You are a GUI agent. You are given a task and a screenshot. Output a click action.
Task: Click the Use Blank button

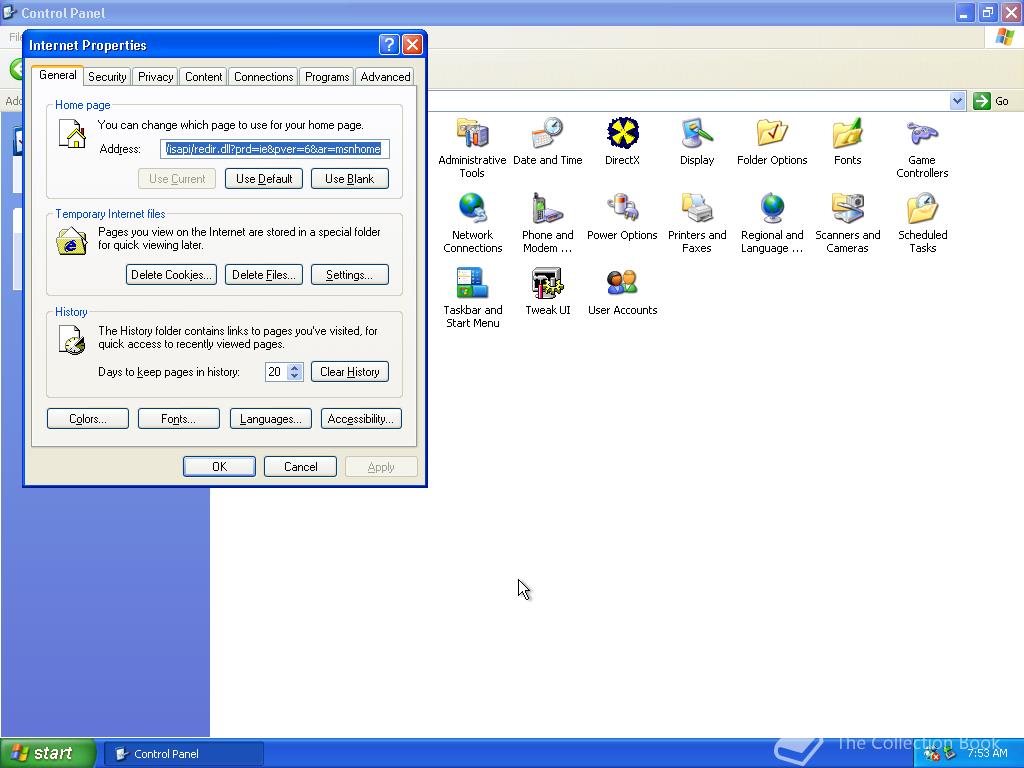349,179
